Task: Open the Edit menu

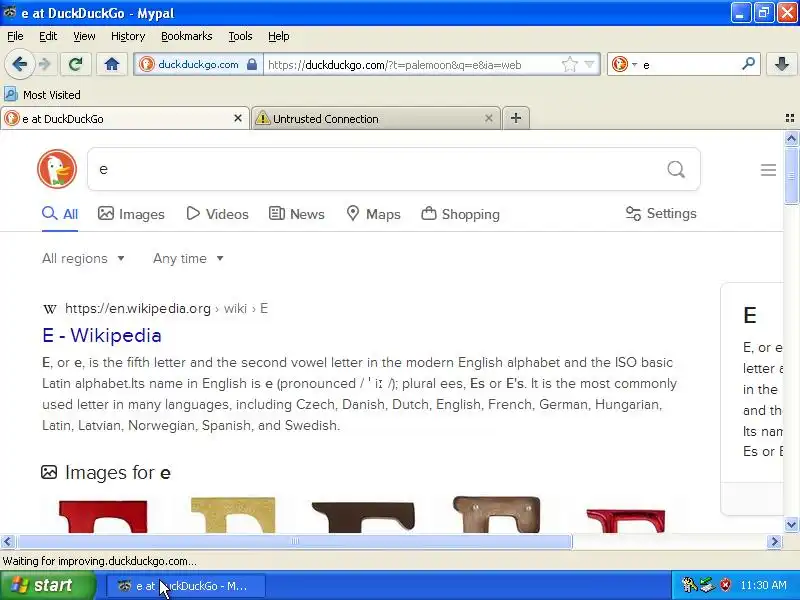Action: coord(48,36)
